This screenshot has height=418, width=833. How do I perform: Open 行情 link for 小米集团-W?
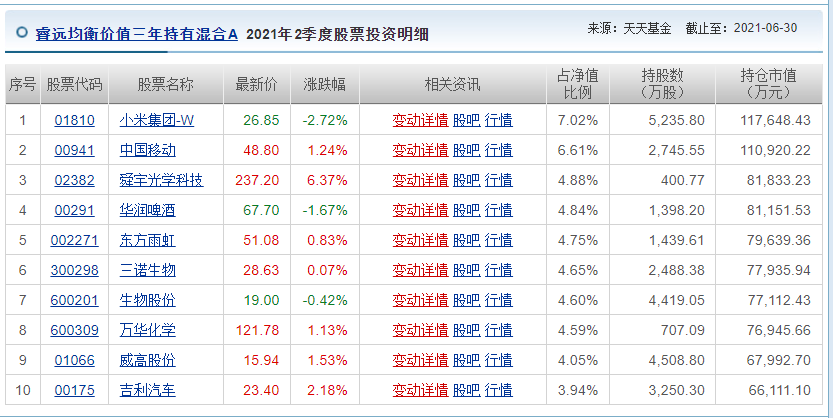click(x=499, y=121)
